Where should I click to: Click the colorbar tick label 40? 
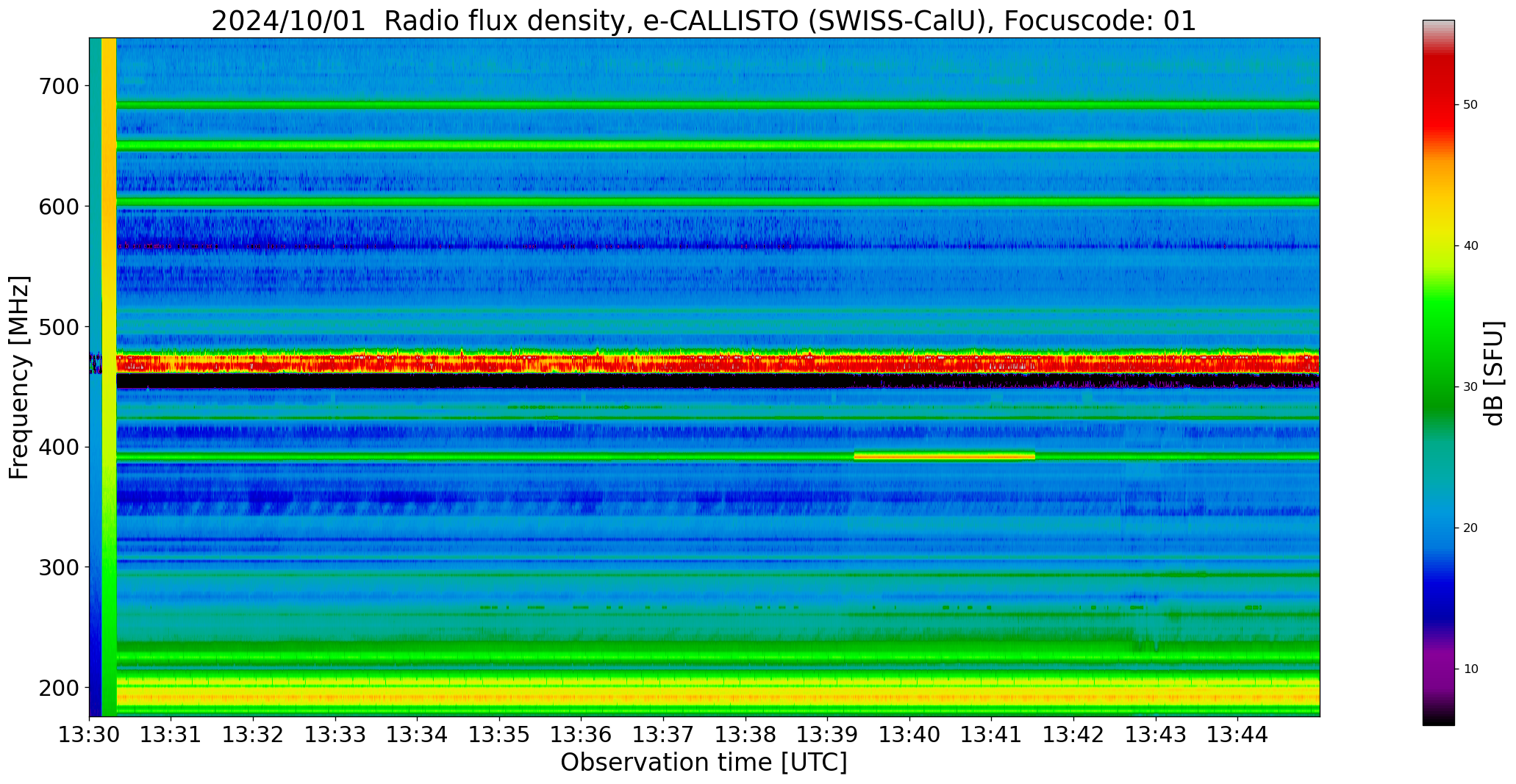[x=1470, y=246]
